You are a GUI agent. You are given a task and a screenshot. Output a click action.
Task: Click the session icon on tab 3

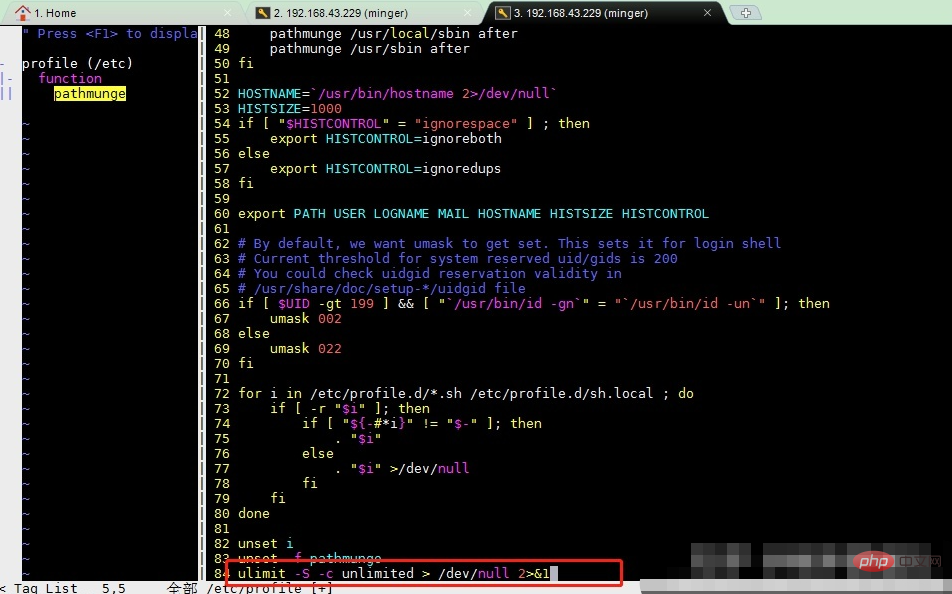click(503, 13)
